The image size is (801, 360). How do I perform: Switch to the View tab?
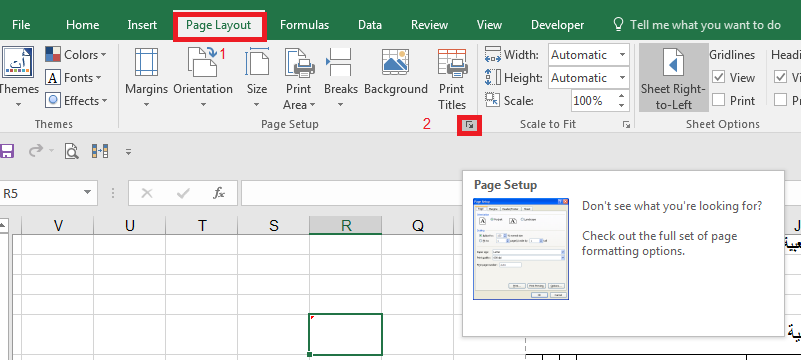[489, 25]
